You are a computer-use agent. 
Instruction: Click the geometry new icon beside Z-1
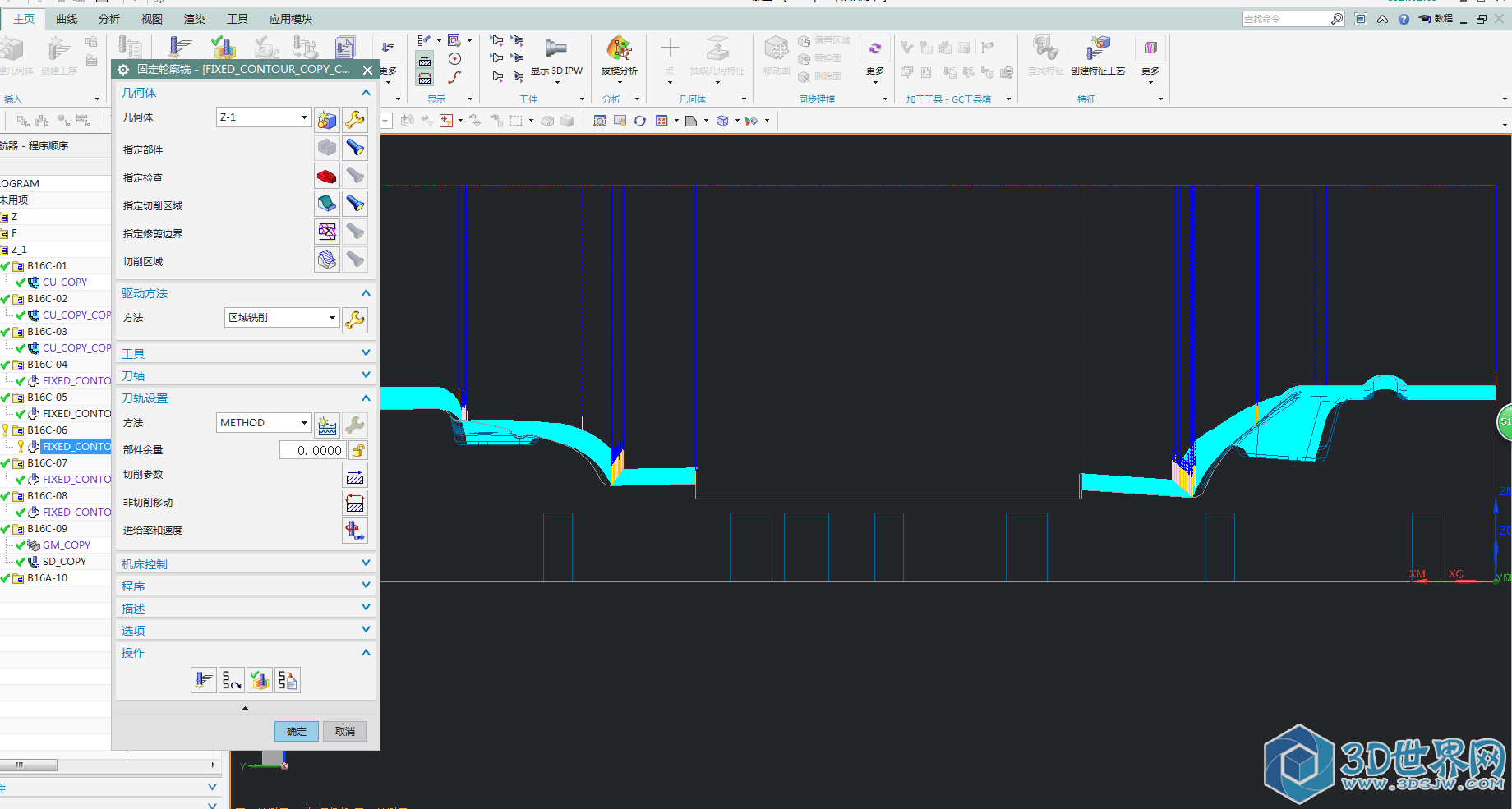tap(327, 120)
